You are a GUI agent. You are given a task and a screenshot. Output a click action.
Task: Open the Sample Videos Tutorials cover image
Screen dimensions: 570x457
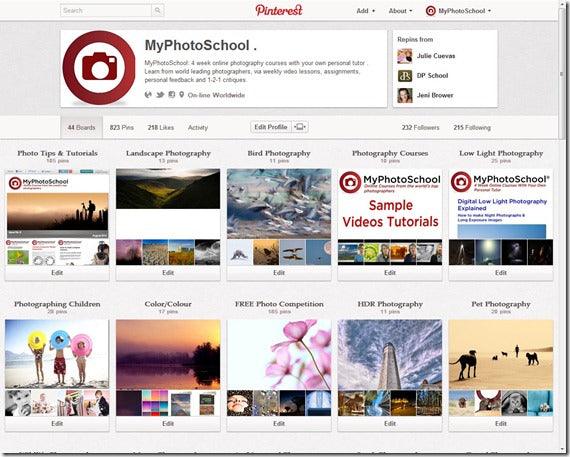click(x=390, y=204)
